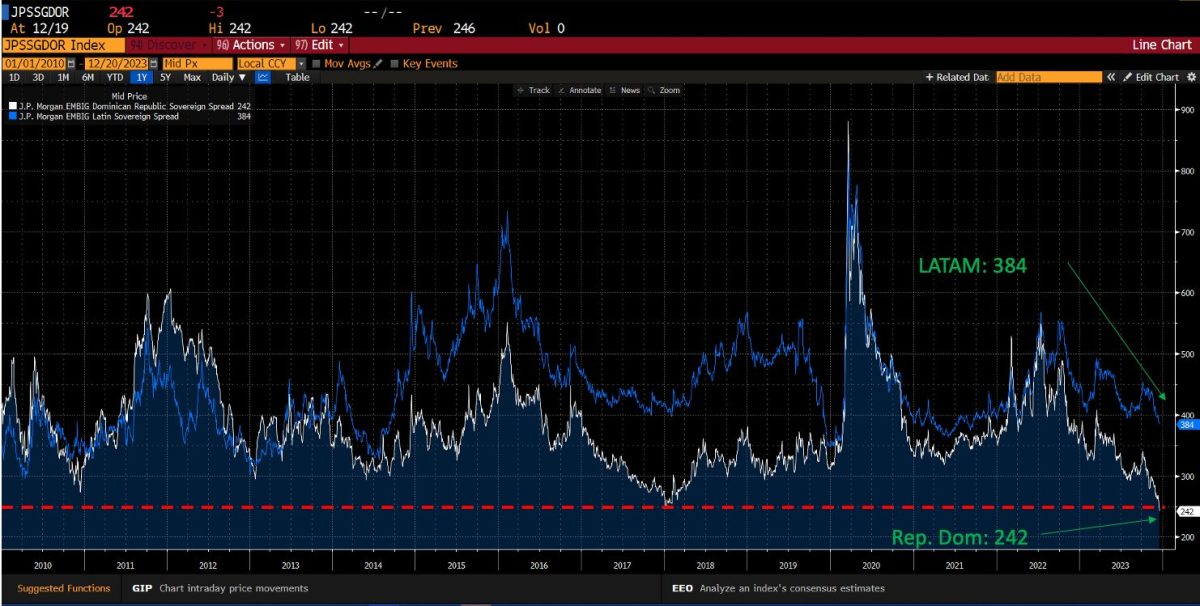Switch to the Table view
The image size is (1200, 606).
pyautogui.click(x=297, y=77)
